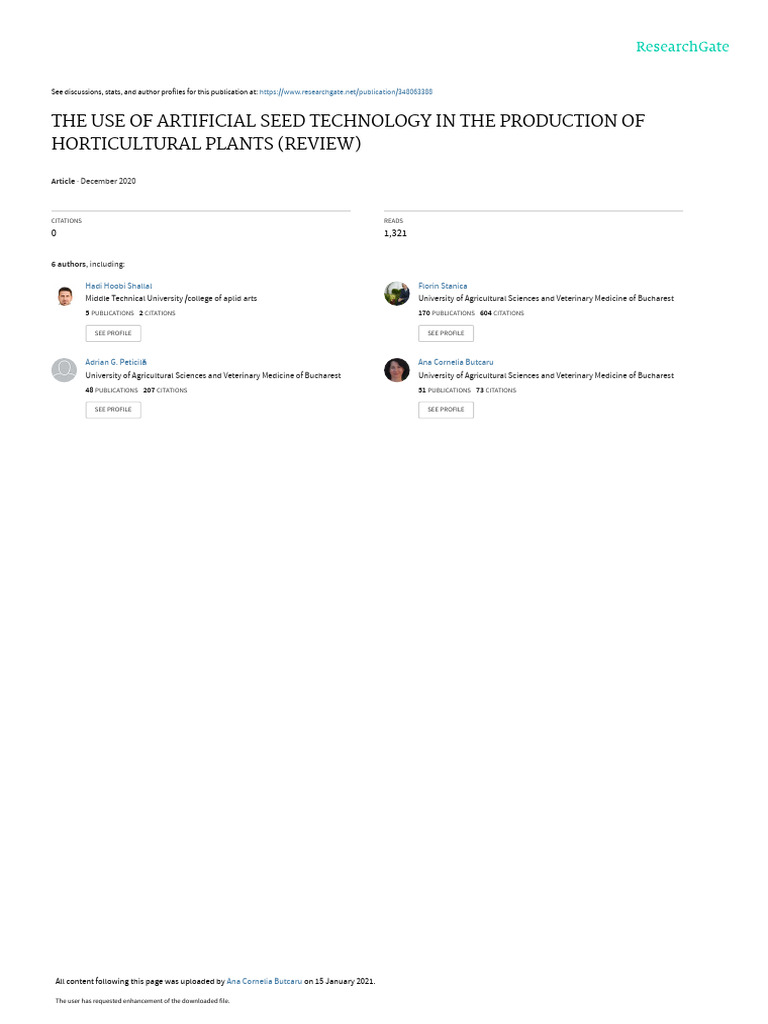Click the 170 publications count for Florin Stanica
This screenshot has width=768, height=1024.
click(446, 313)
